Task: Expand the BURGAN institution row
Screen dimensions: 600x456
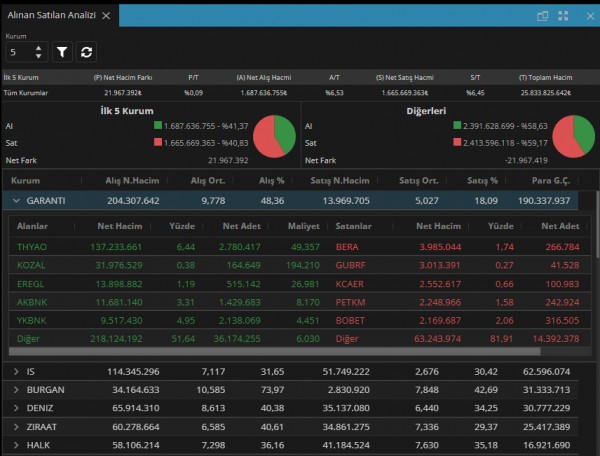Action: pyautogui.click(x=16, y=390)
